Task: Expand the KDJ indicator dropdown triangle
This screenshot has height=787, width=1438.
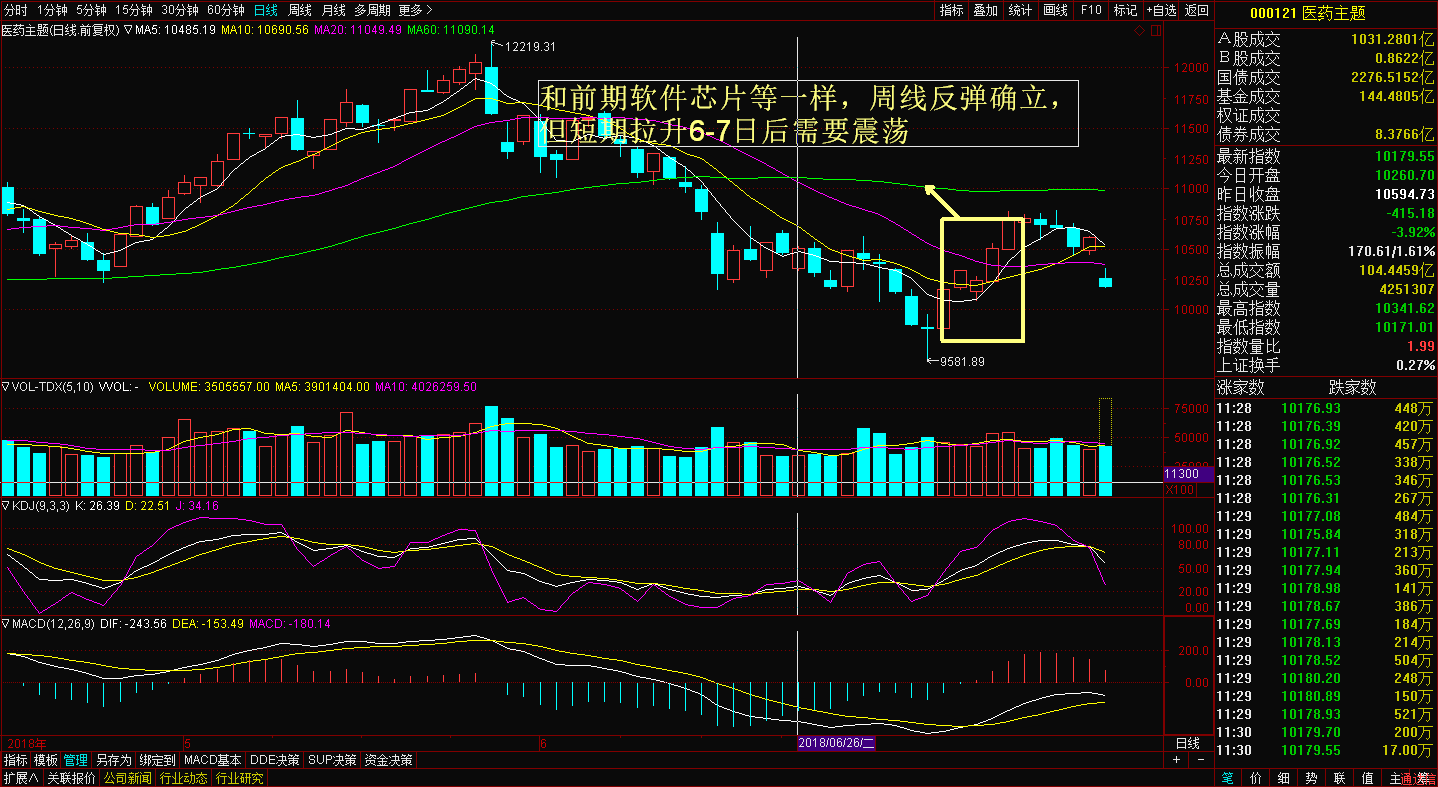Action: coord(5,506)
